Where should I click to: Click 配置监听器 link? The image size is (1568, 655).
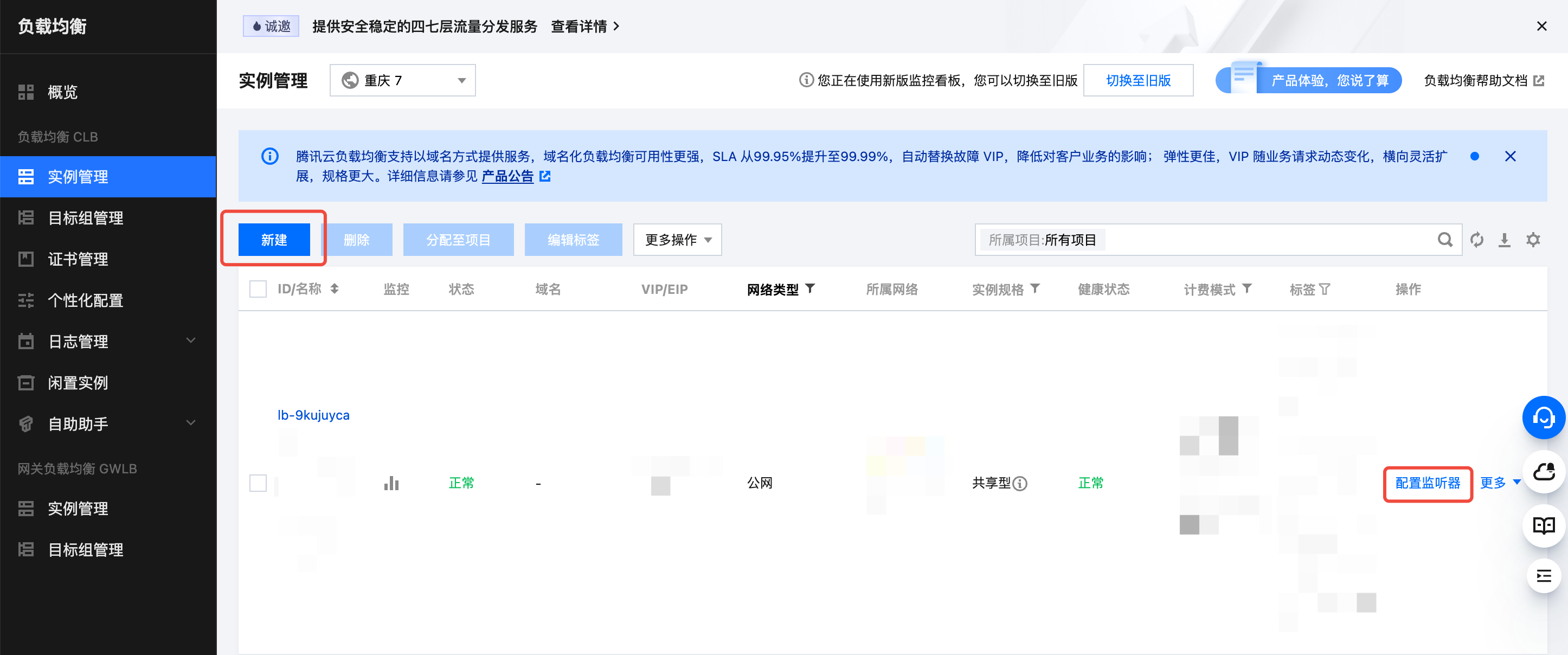[x=1427, y=483]
